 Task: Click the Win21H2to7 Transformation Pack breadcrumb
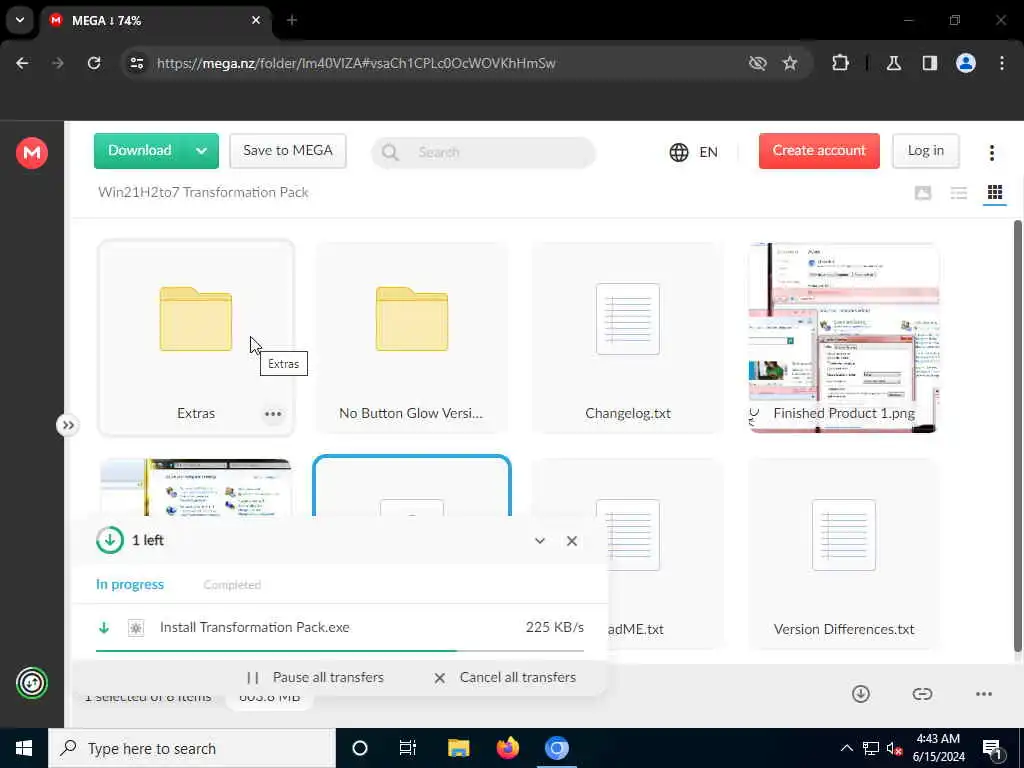click(203, 192)
